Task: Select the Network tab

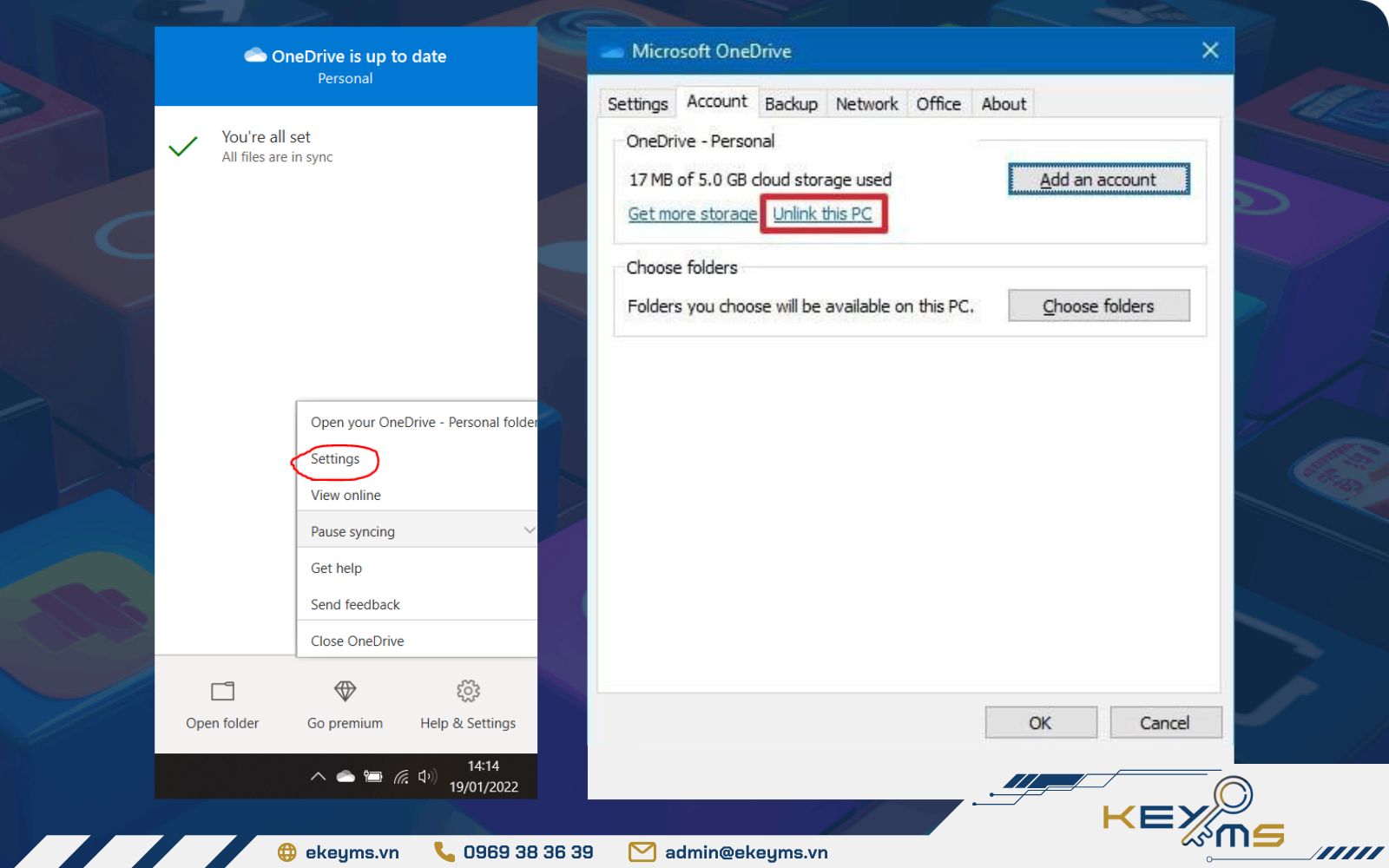Action: [866, 103]
